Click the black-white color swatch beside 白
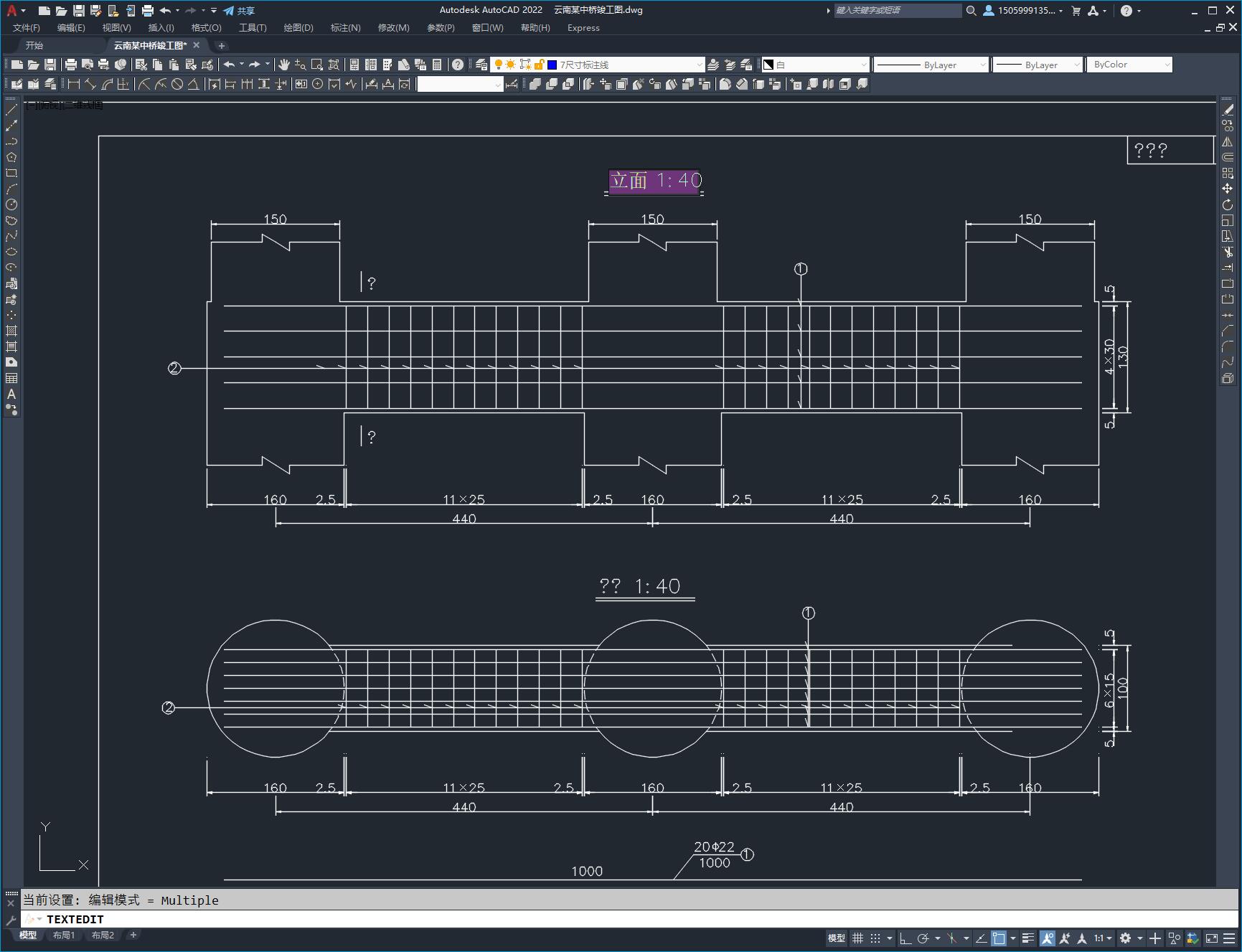Viewport: 1242px width, 952px height. click(x=768, y=65)
